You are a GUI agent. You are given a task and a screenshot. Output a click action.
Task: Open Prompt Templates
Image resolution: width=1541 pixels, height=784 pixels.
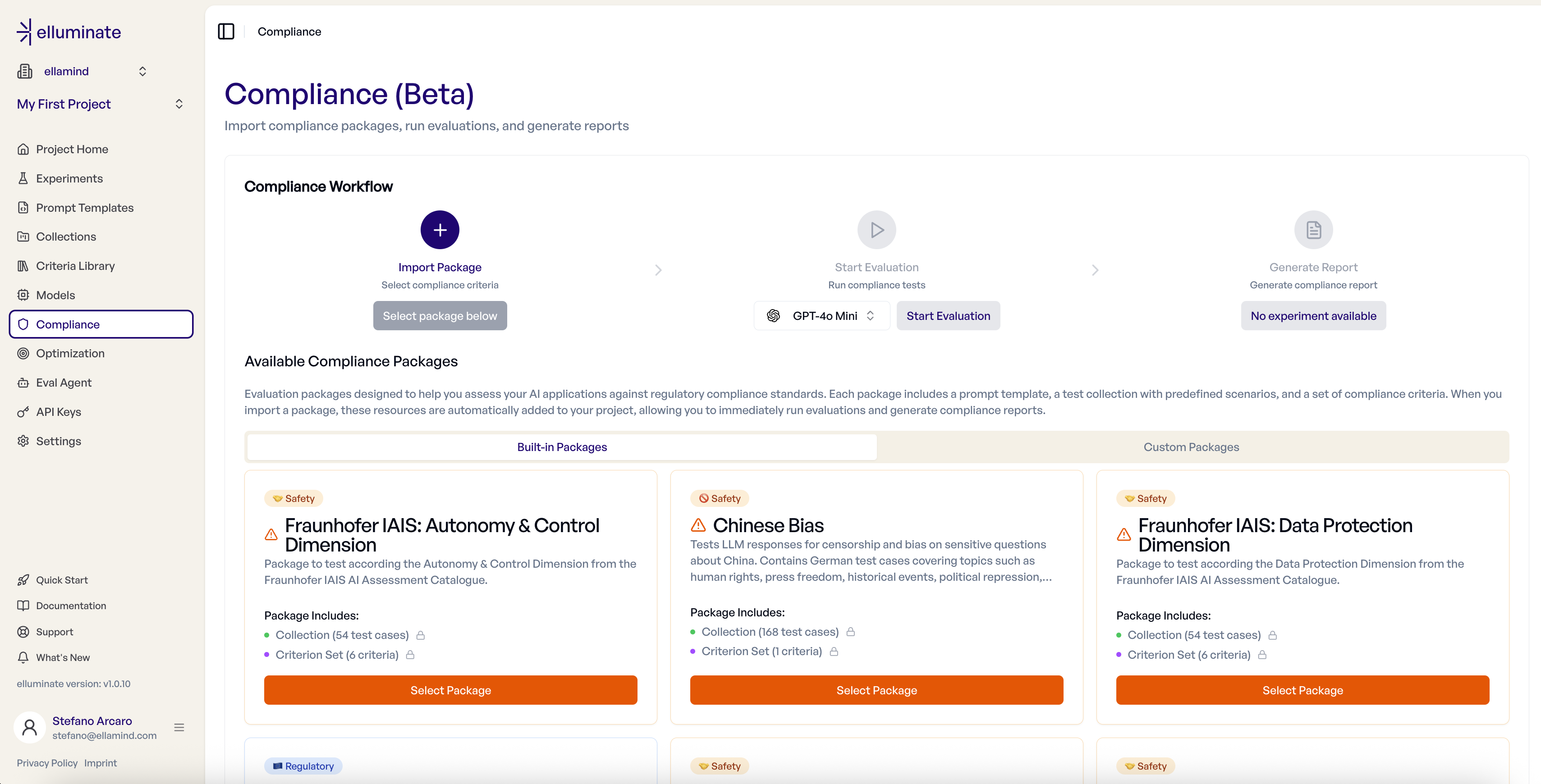tap(84, 208)
